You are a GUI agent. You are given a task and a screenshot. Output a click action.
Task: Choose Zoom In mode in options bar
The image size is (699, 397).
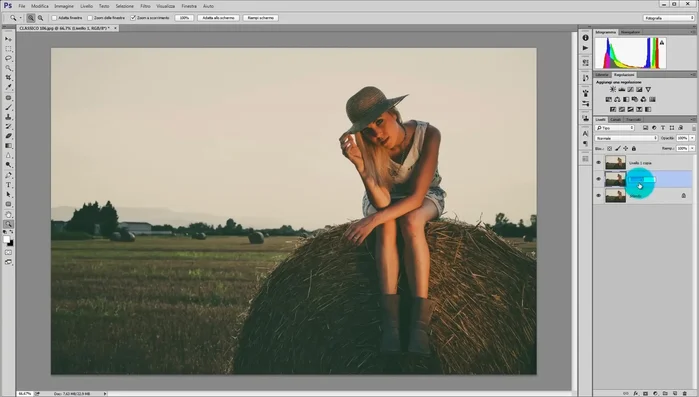[31, 18]
